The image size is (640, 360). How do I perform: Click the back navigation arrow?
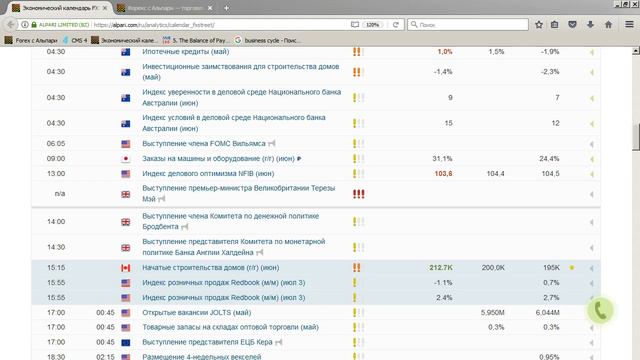coord(10,25)
